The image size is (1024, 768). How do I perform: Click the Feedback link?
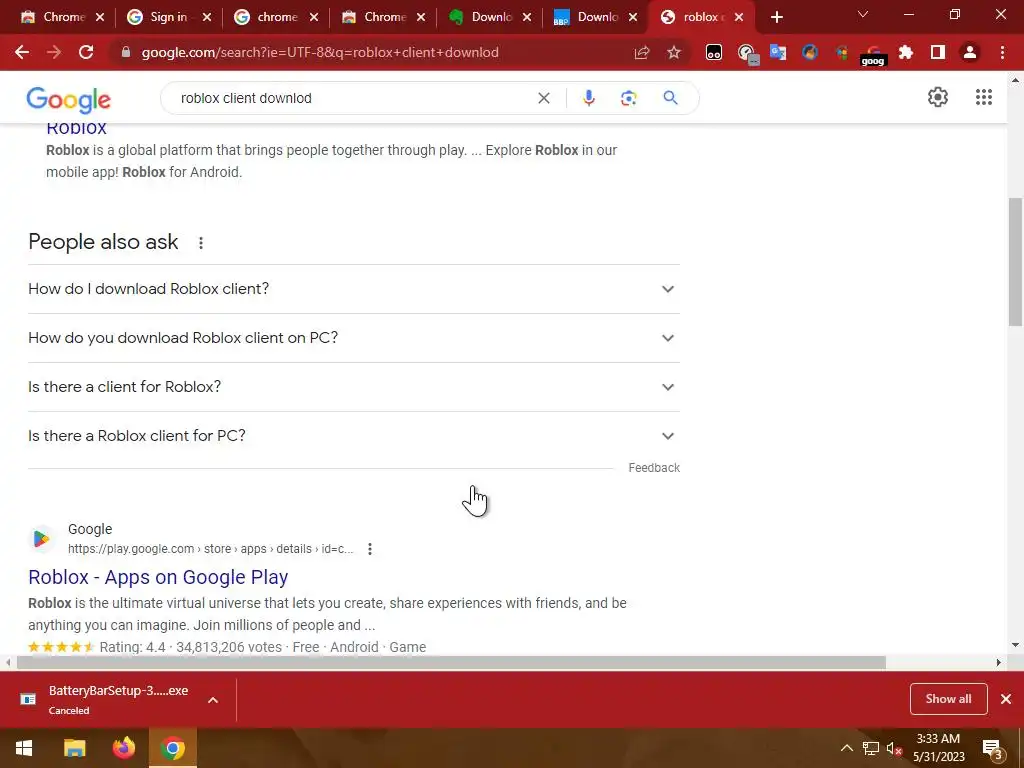point(654,468)
